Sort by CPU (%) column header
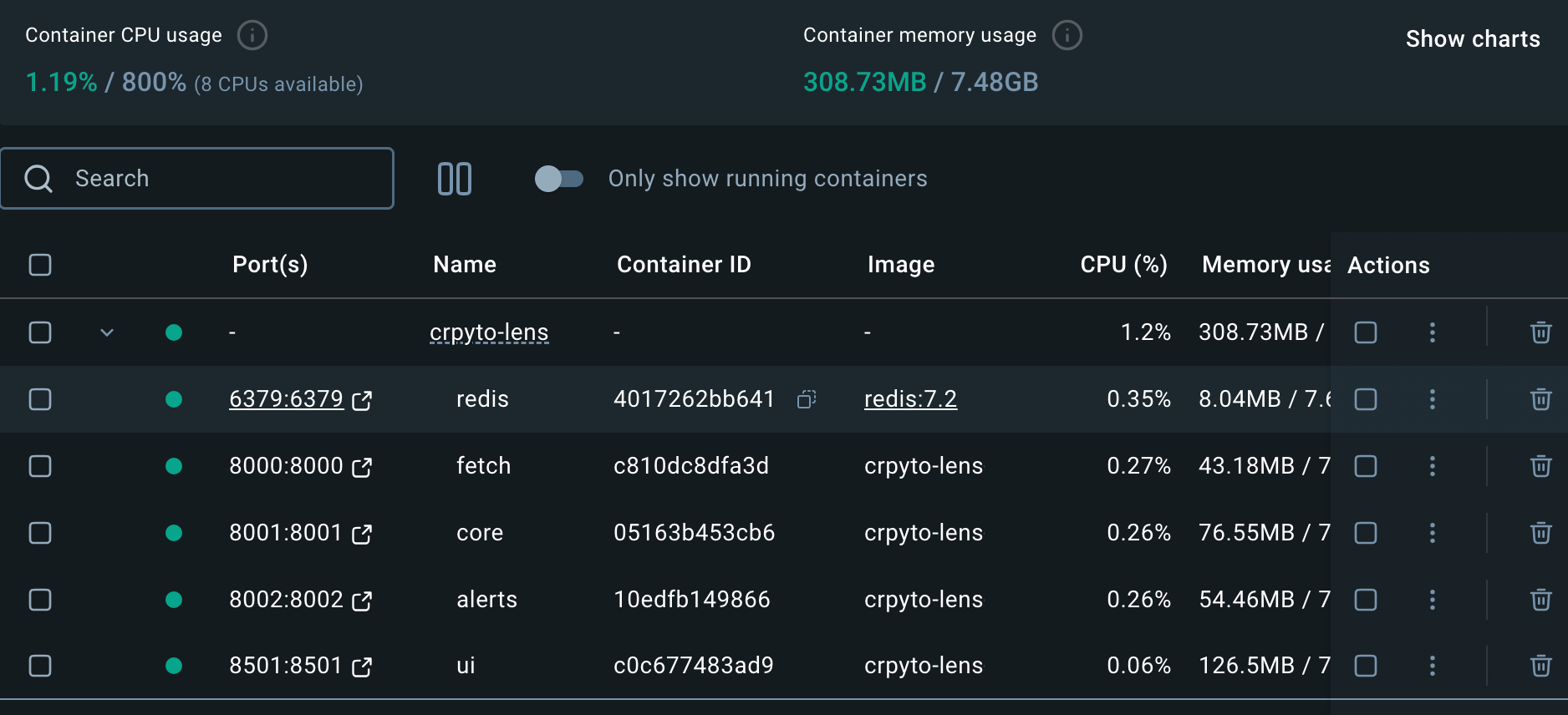1568x715 pixels. 1123,265
